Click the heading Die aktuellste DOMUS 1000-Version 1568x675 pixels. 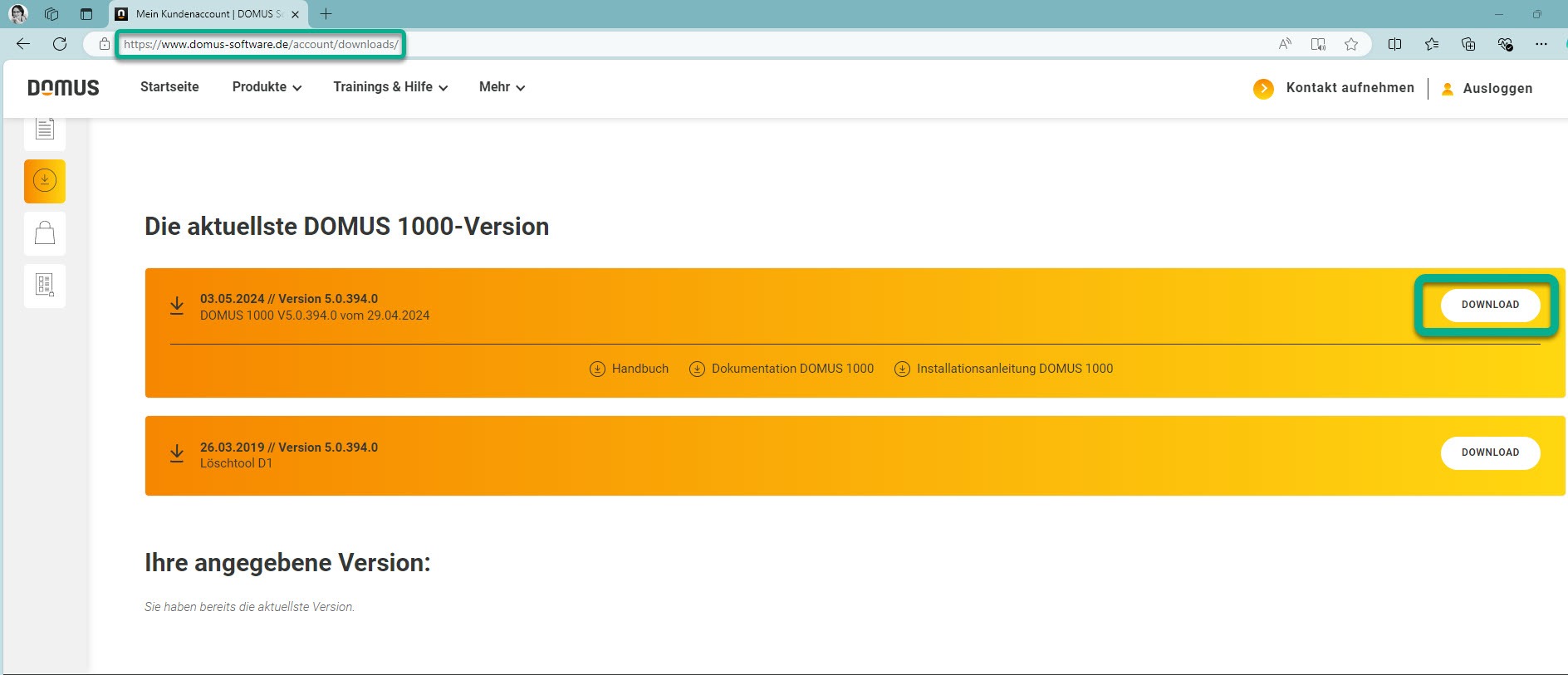pyautogui.click(x=347, y=227)
